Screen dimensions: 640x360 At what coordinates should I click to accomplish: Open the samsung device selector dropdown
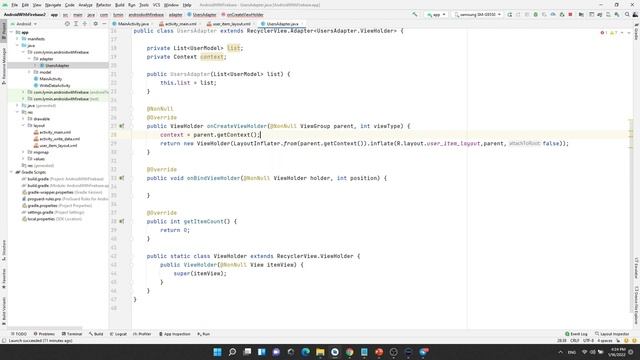point(478,14)
